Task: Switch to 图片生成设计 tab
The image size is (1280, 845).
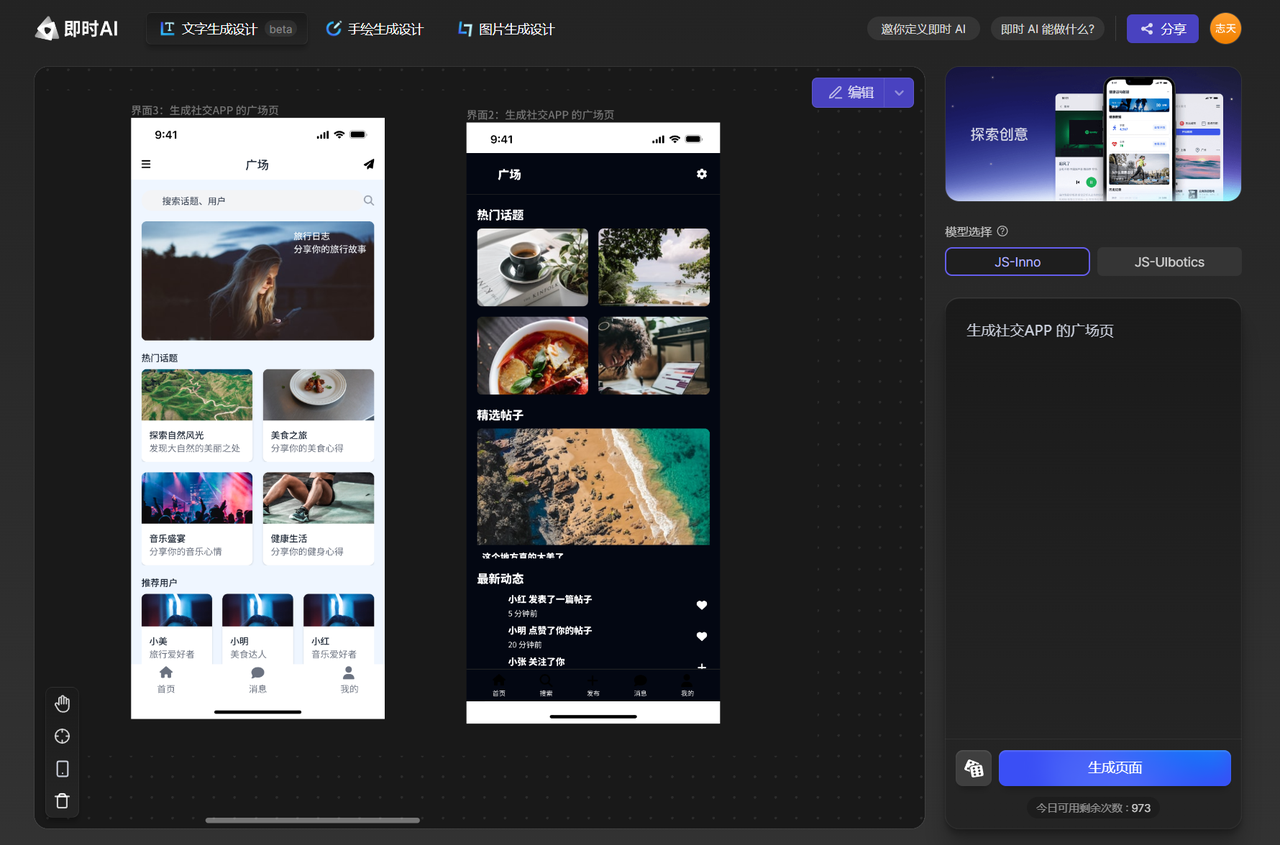Action: (506, 29)
